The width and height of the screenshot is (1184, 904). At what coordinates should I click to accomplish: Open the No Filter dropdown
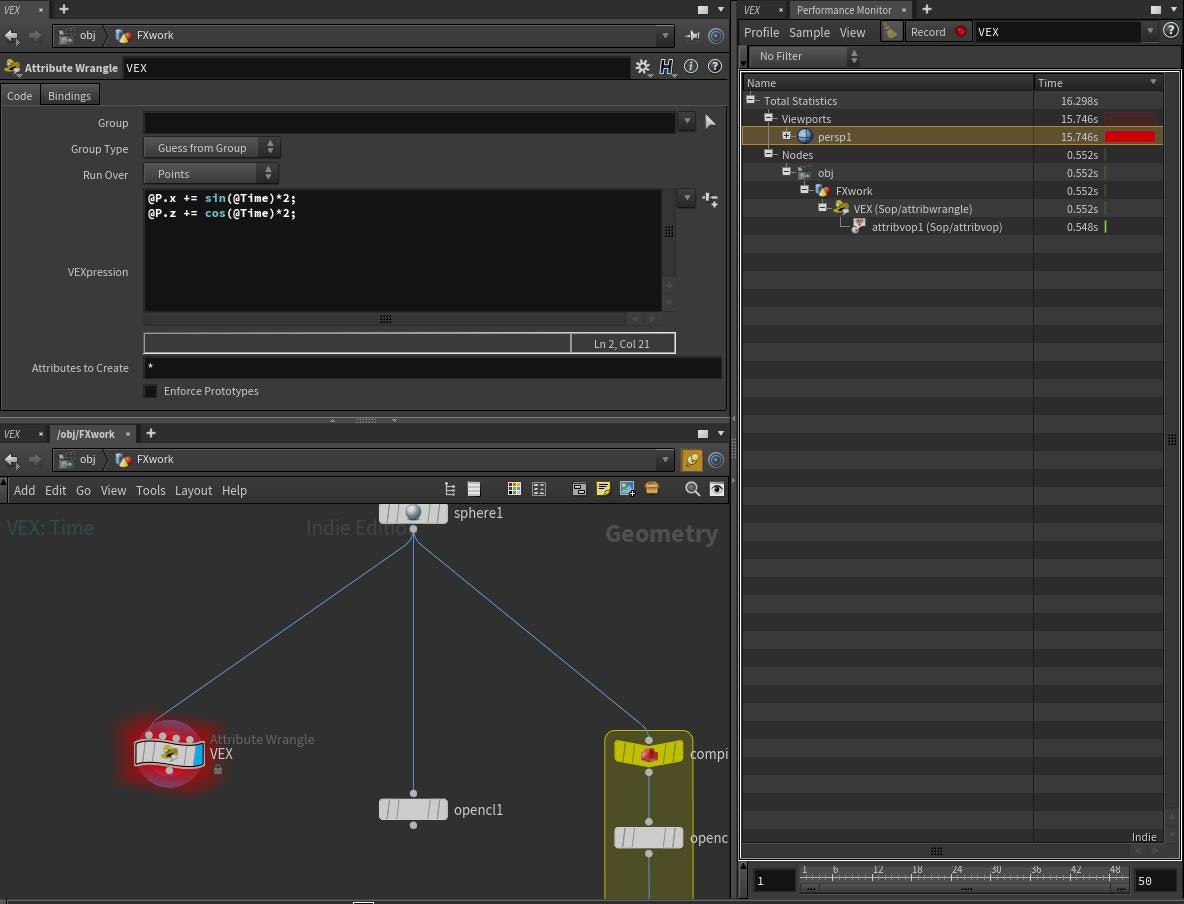click(x=803, y=56)
